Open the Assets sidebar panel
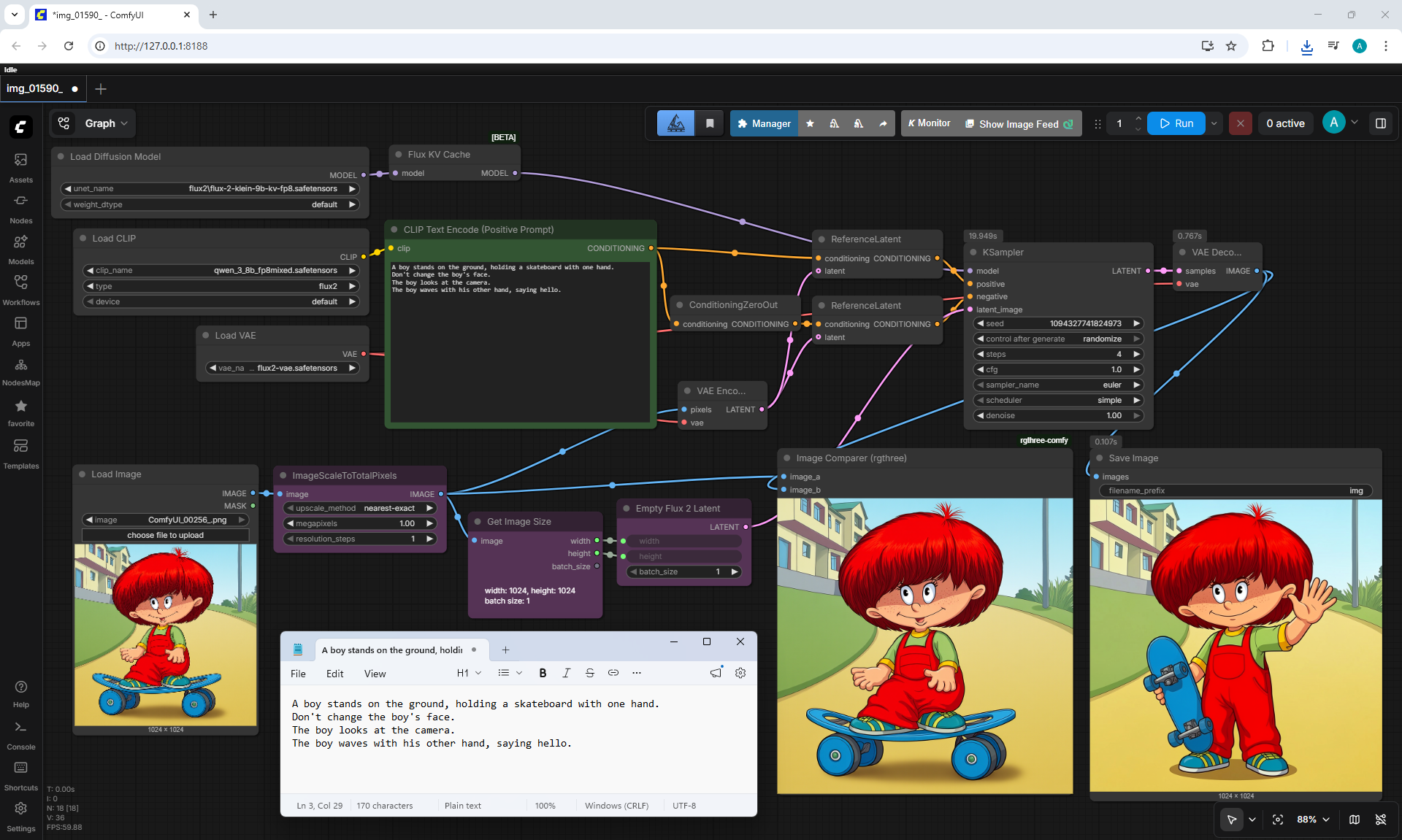This screenshot has width=1402, height=840. click(20, 167)
